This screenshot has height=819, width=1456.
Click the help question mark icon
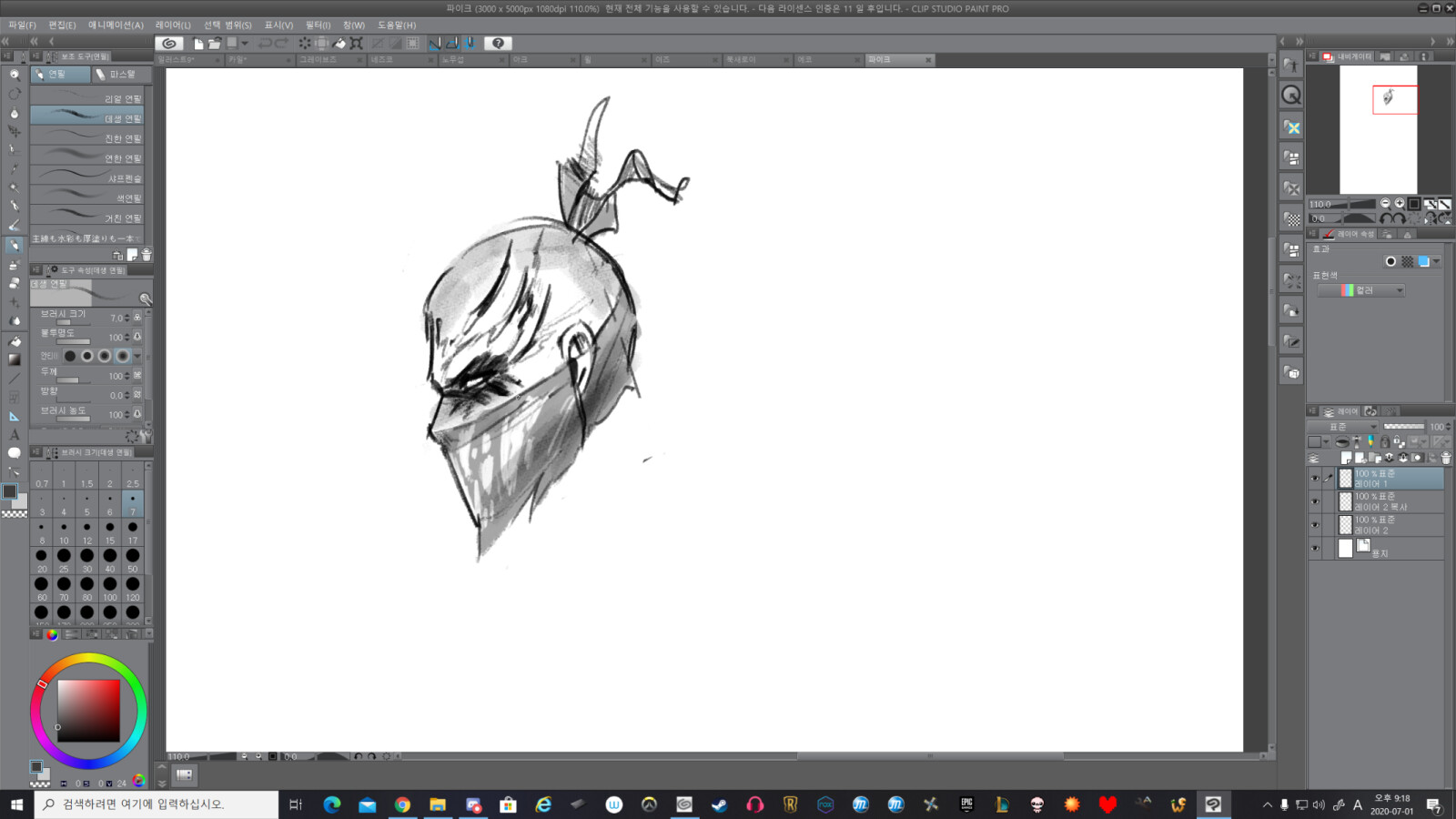click(498, 43)
